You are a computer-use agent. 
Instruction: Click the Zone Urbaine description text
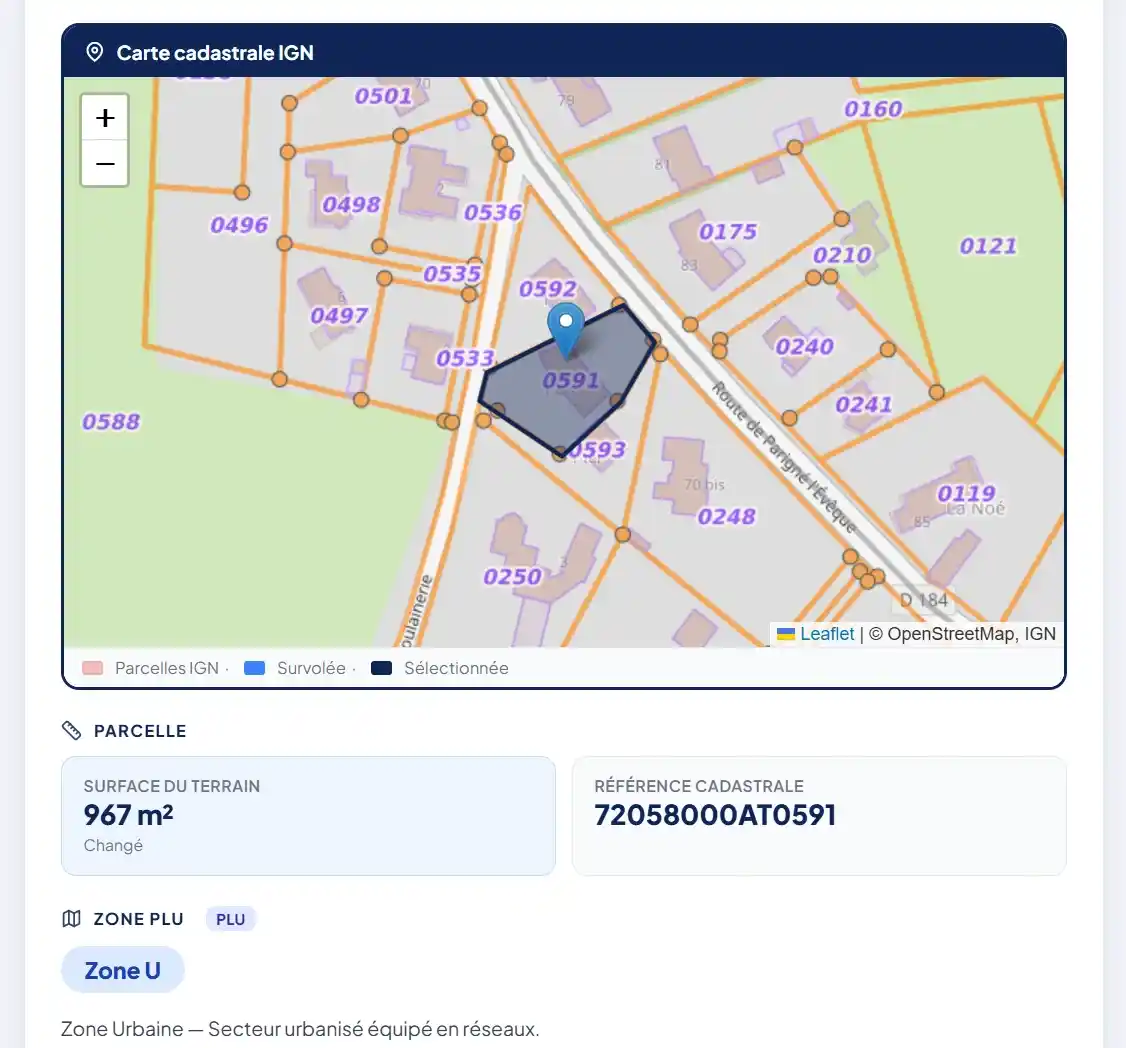click(300, 1029)
